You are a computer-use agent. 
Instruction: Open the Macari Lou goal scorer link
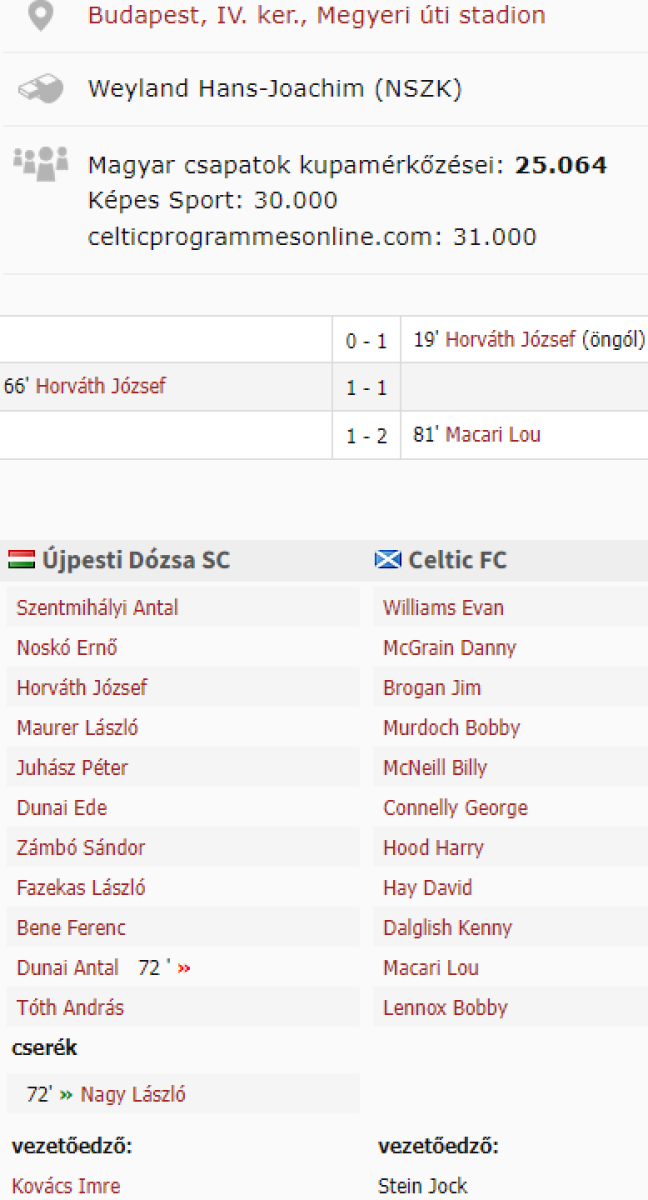pyautogui.click(x=493, y=435)
